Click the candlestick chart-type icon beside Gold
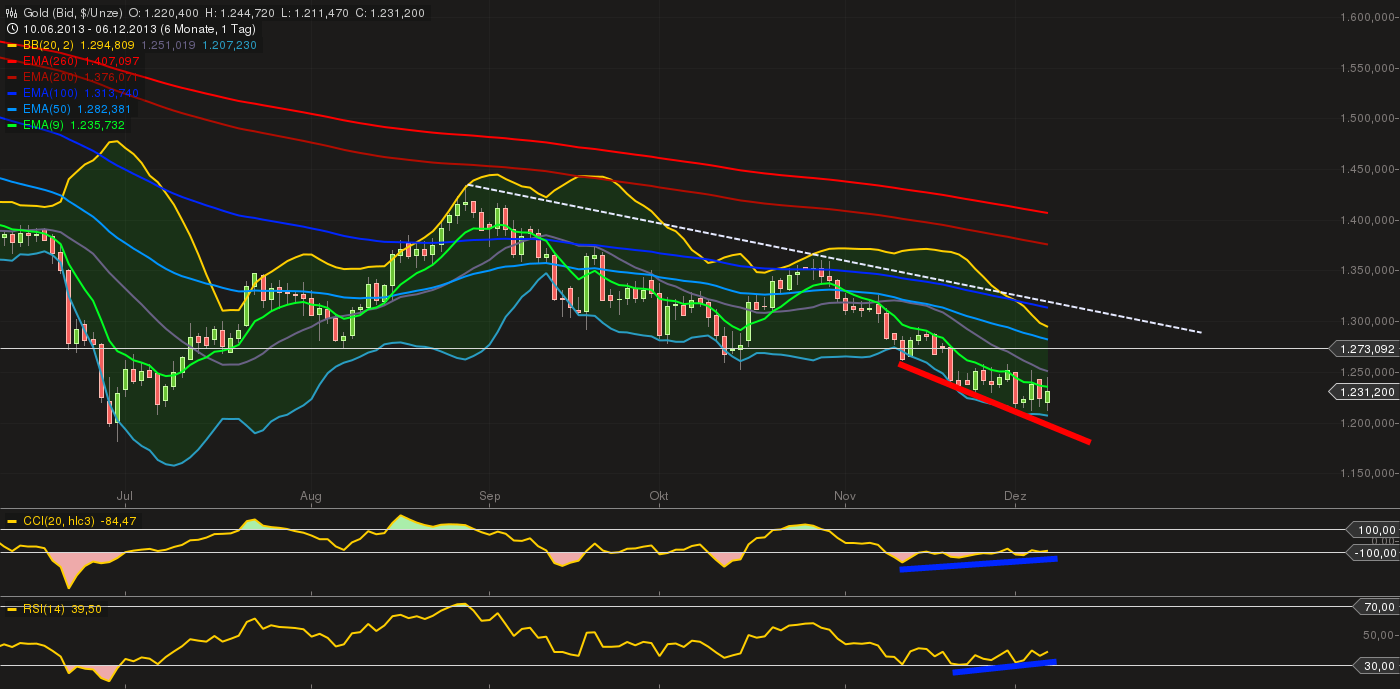 (11, 13)
